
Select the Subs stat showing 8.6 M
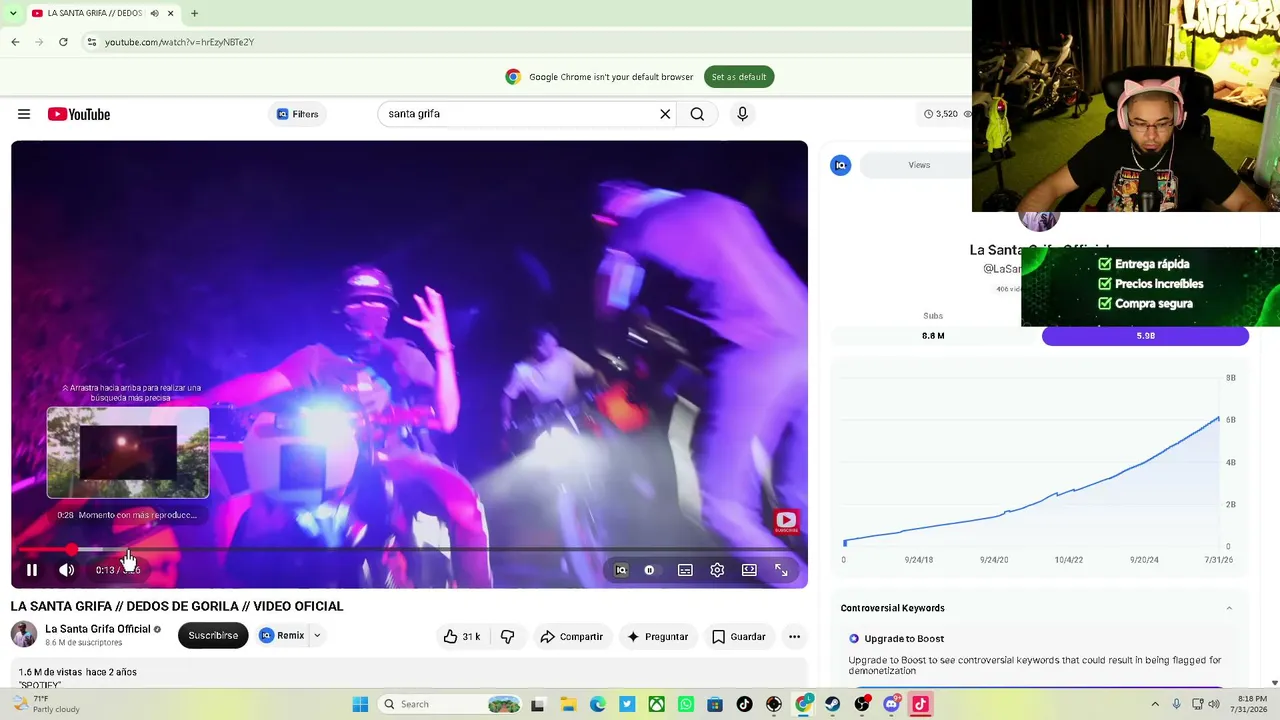coord(933,336)
